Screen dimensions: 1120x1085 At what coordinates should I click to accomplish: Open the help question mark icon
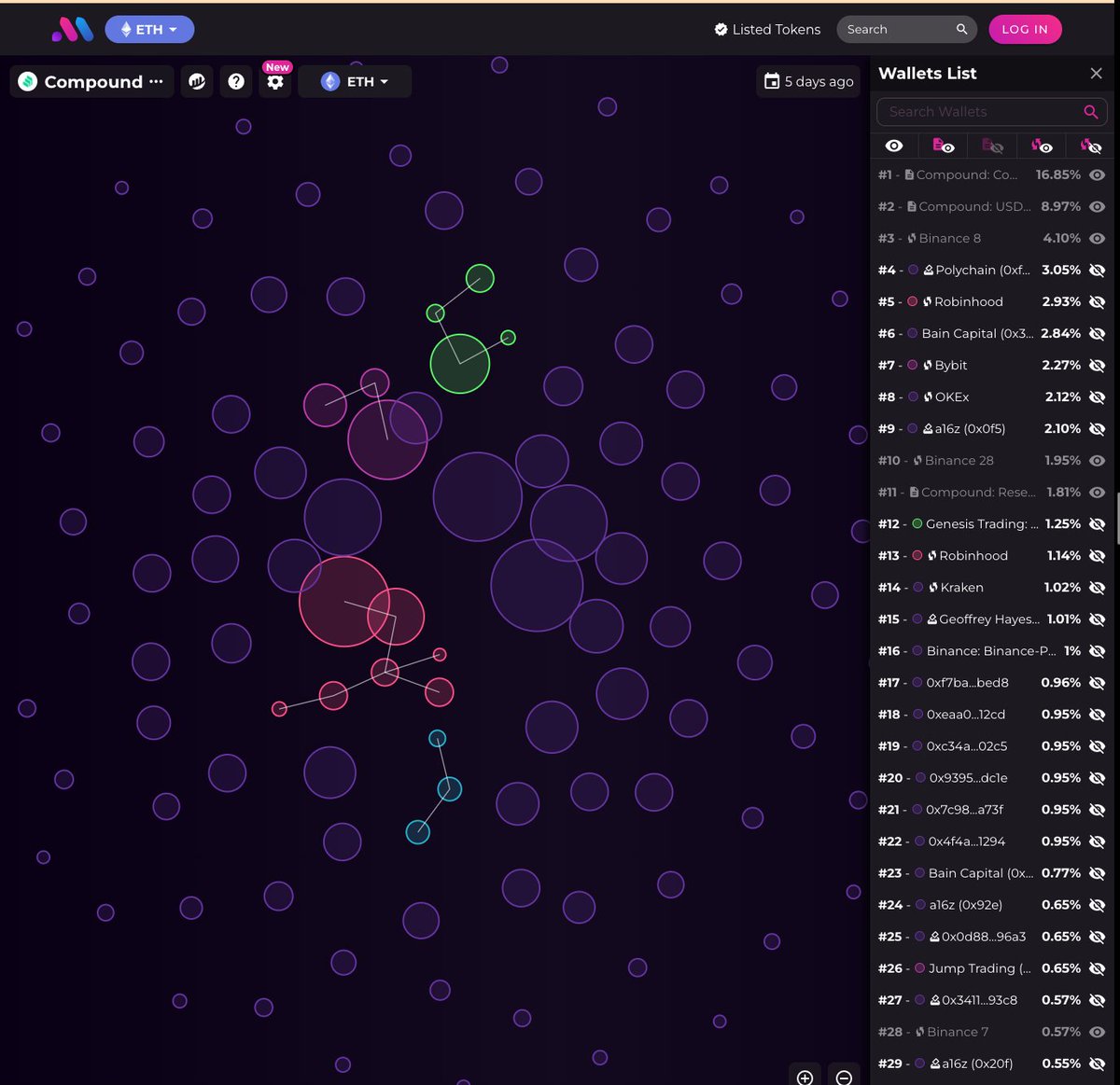click(236, 82)
